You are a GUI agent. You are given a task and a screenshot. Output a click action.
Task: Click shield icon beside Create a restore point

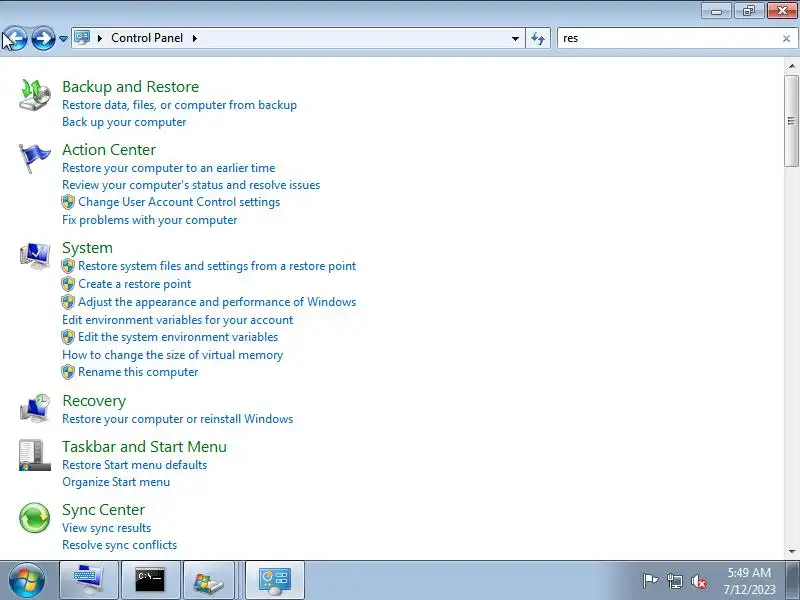pyautogui.click(x=68, y=284)
